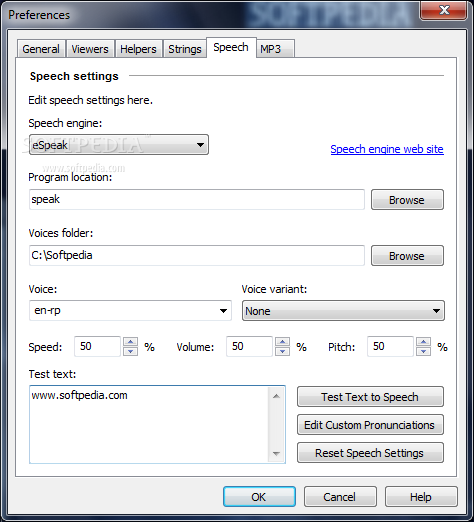
Task: Increase Volume with the up arrow
Action: coord(282,342)
